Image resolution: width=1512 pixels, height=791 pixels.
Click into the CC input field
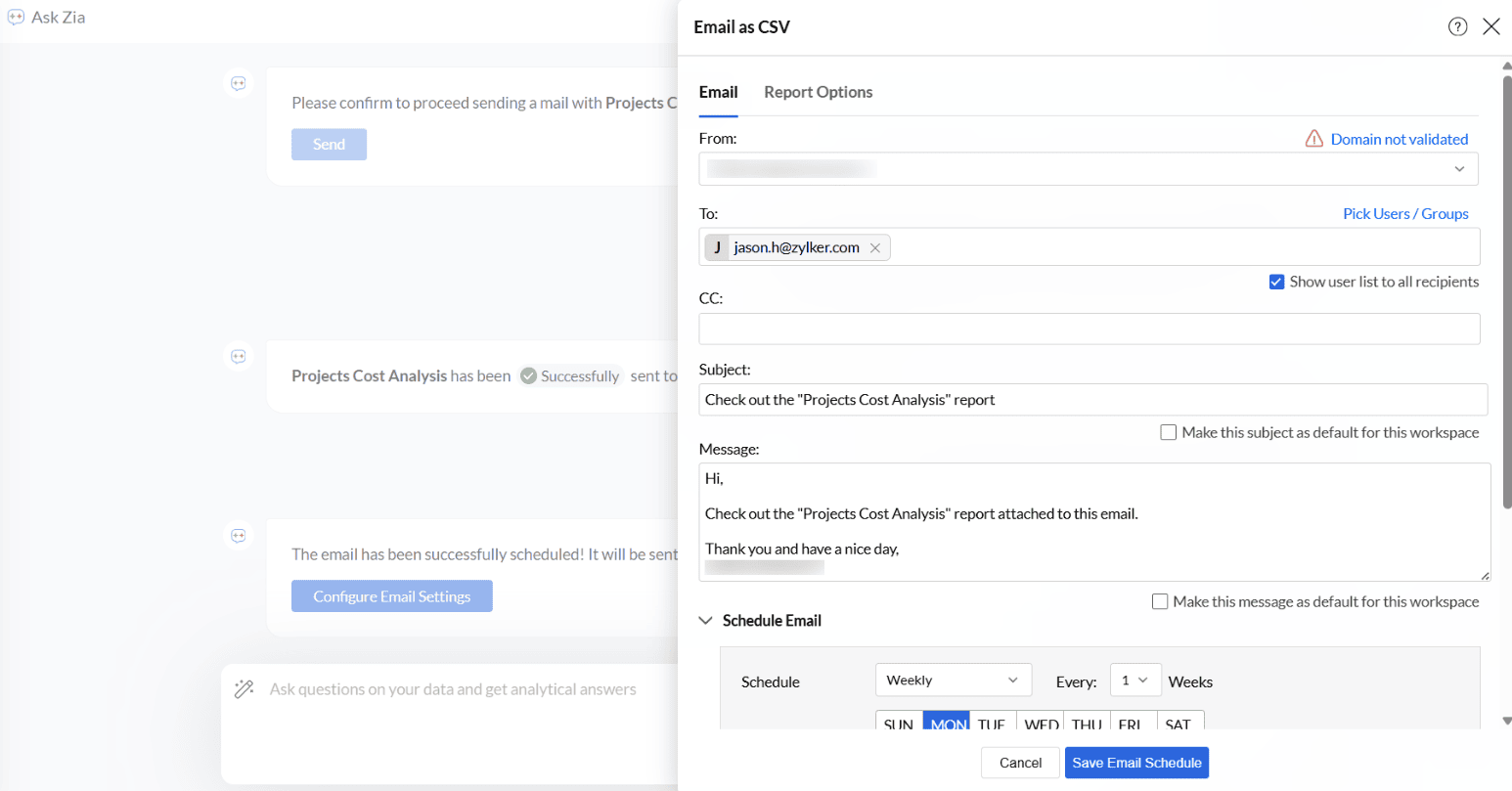coord(1089,329)
